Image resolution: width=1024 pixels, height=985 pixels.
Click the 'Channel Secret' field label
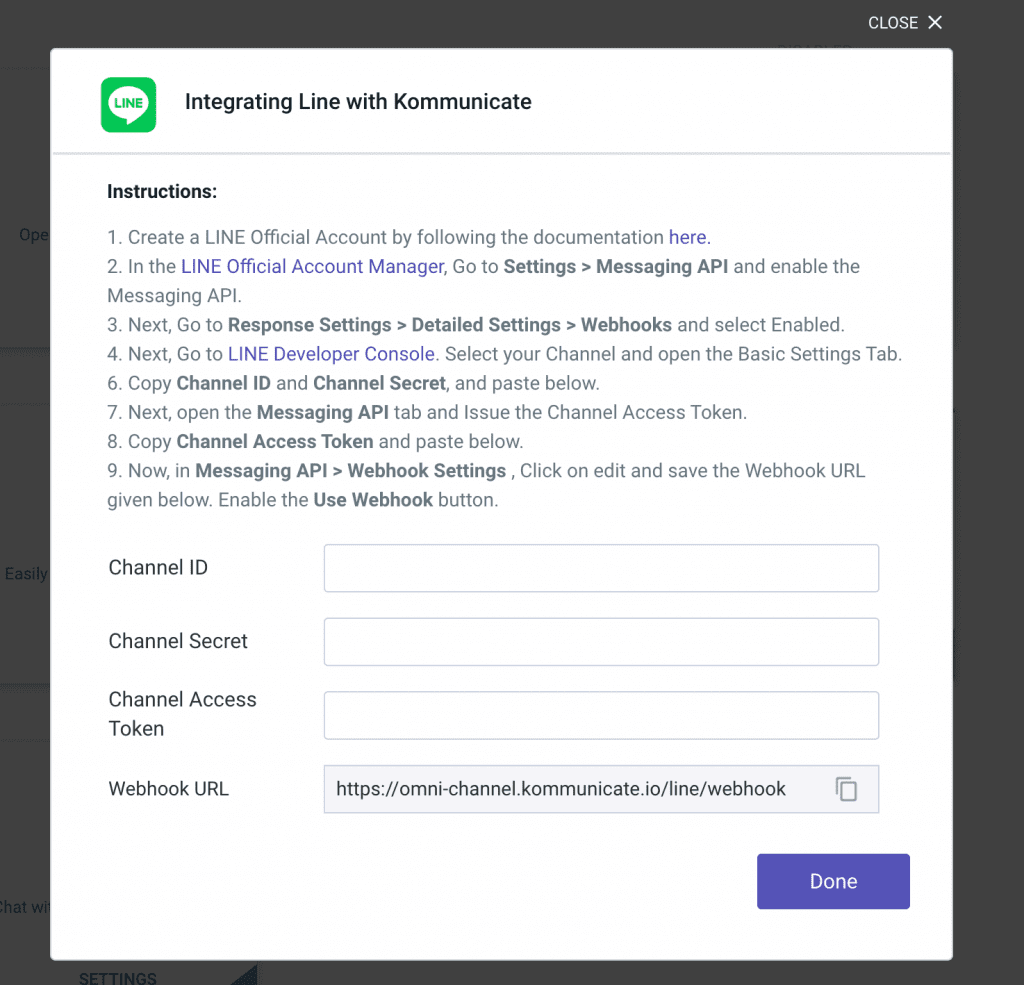click(x=178, y=641)
